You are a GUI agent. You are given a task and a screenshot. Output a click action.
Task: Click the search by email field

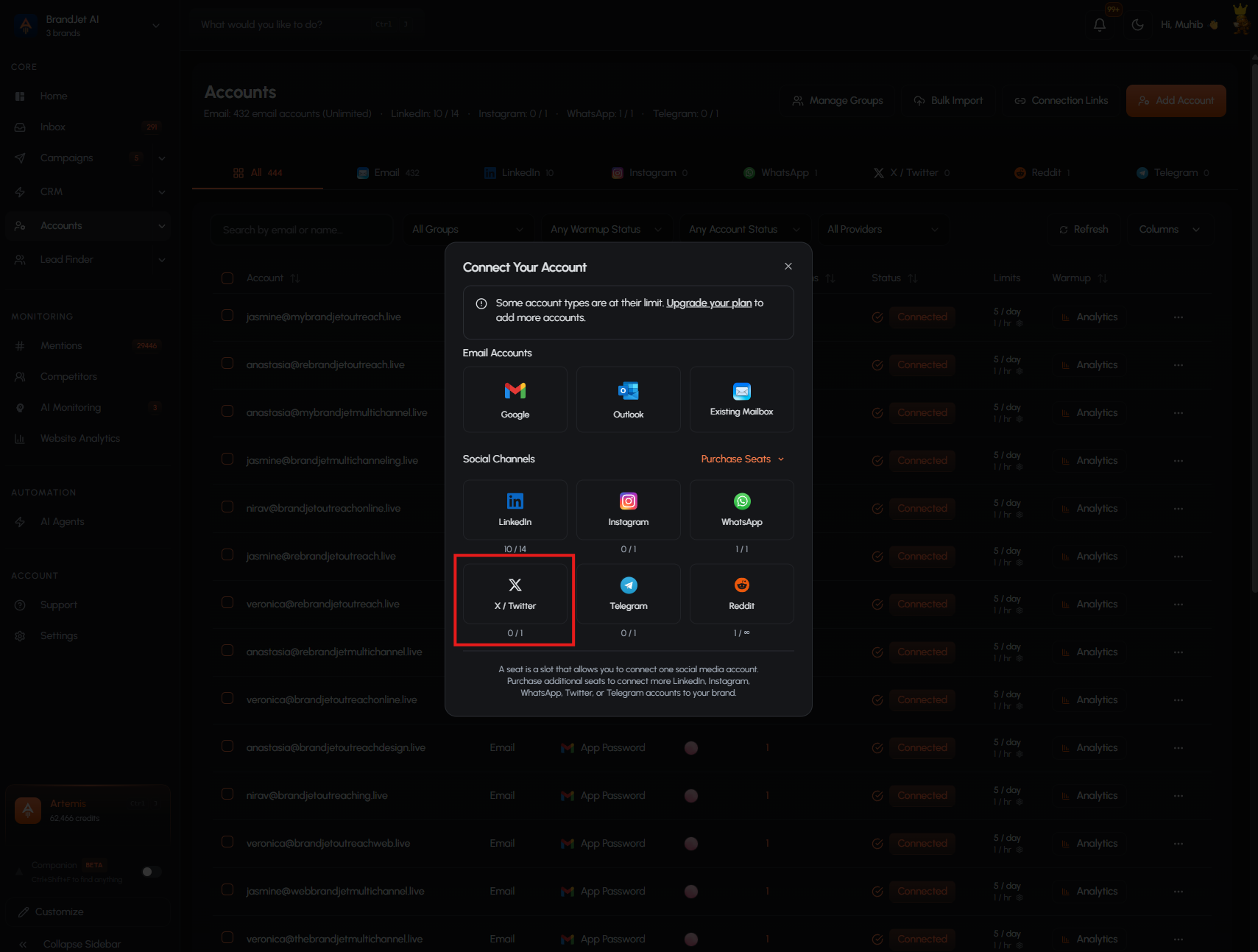[301, 230]
